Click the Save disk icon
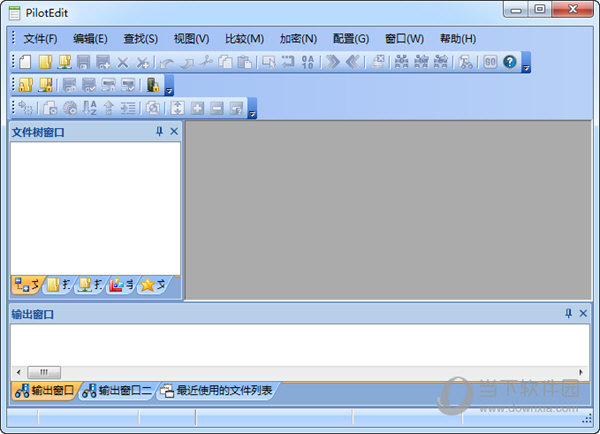The height and width of the screenshot is (434, 600). pos(83,62)
